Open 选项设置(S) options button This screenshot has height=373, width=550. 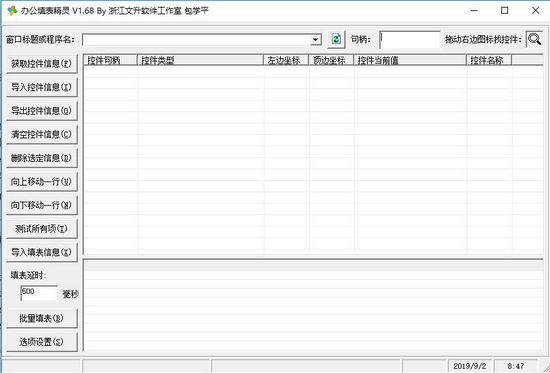click(41, 342)
